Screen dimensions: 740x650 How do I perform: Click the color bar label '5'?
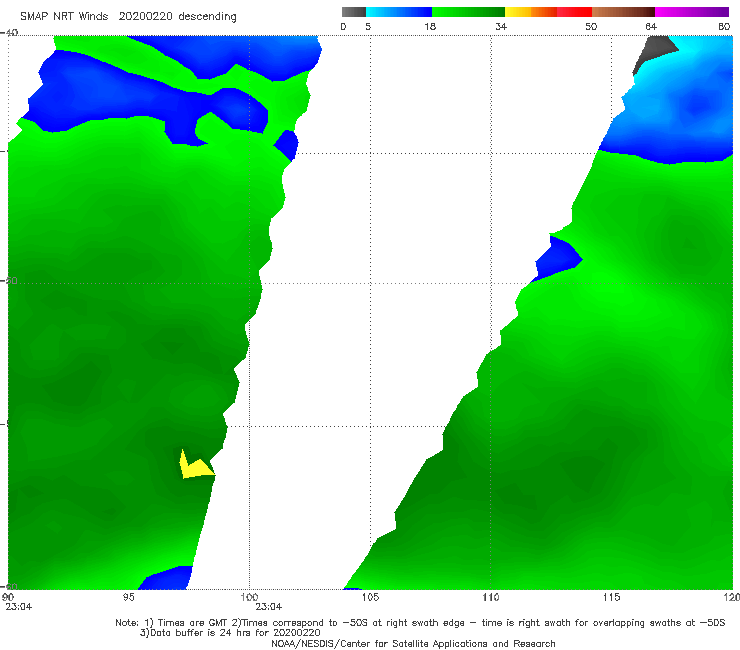pos(368,27)
